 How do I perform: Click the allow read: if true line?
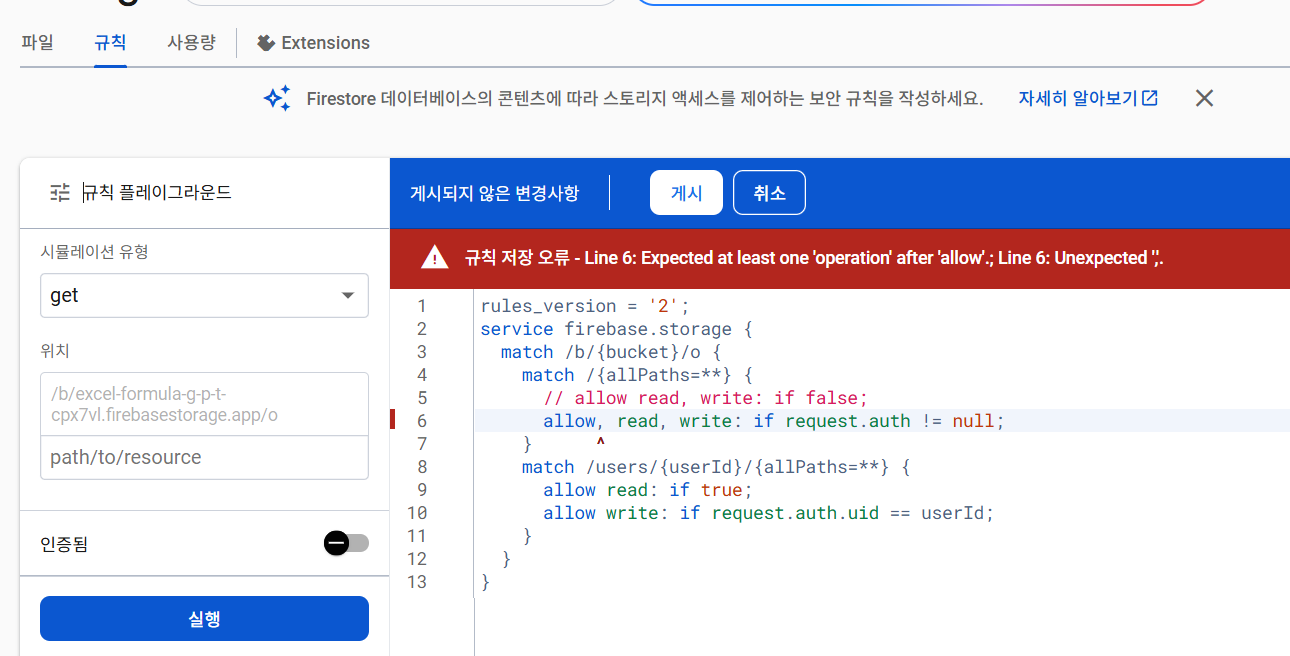pos(647,490)
